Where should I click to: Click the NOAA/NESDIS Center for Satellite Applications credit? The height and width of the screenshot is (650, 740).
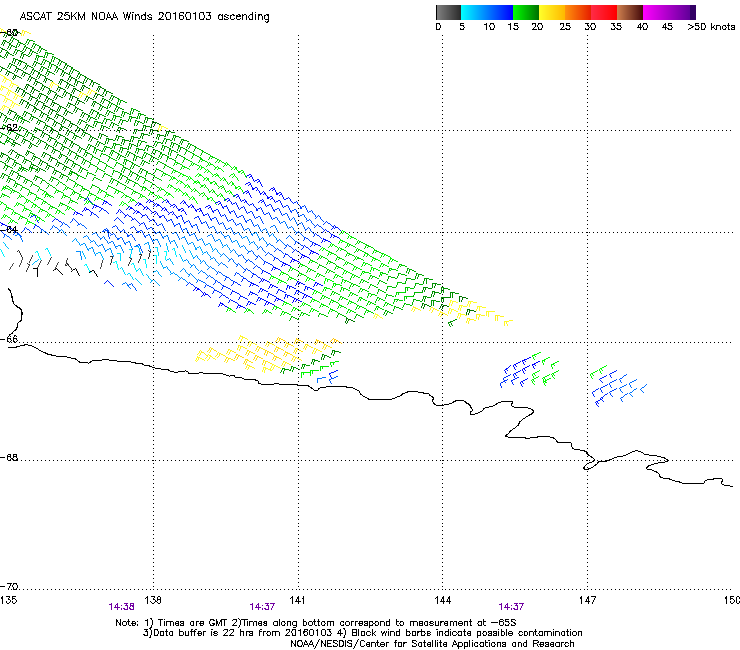tap(432, 644)
